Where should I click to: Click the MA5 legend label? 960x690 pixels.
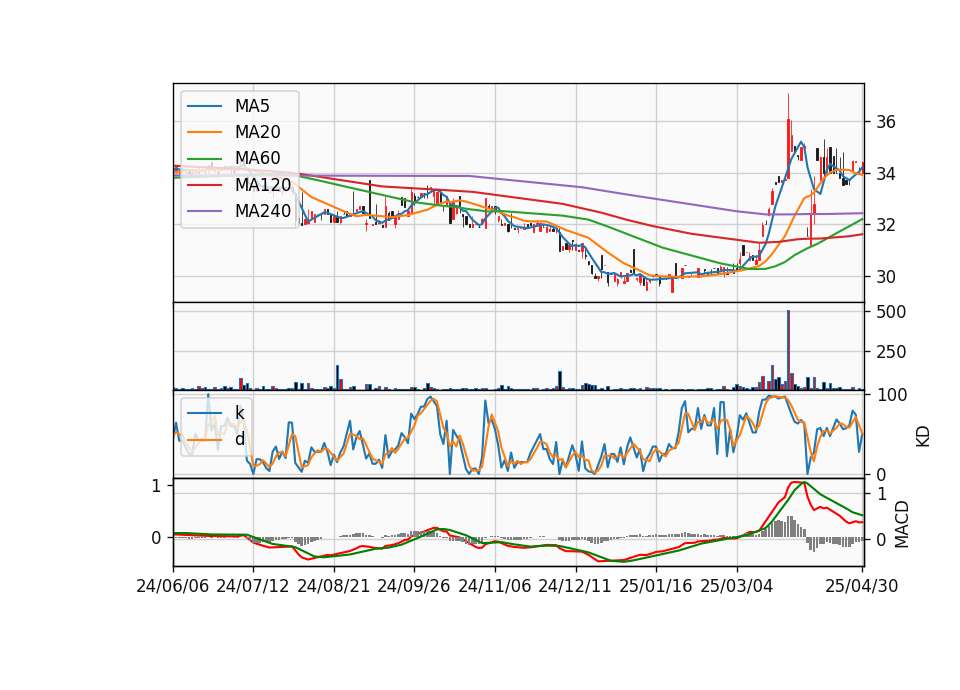252,106
